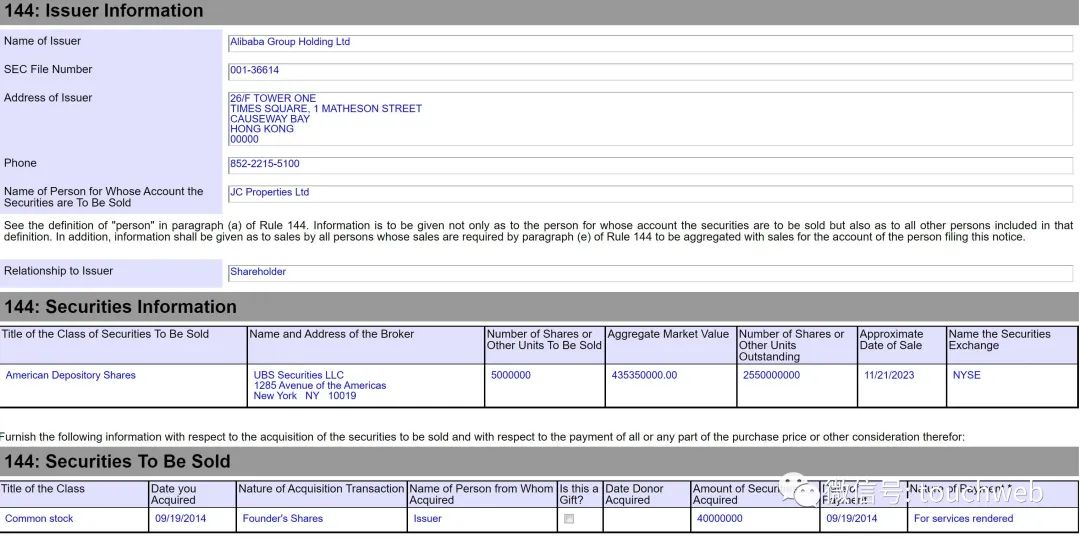The height and width of the screenshot is (540, 1080).
Task: Click the 5000000 shares to be sold value
Action: (x=510, y=375)
